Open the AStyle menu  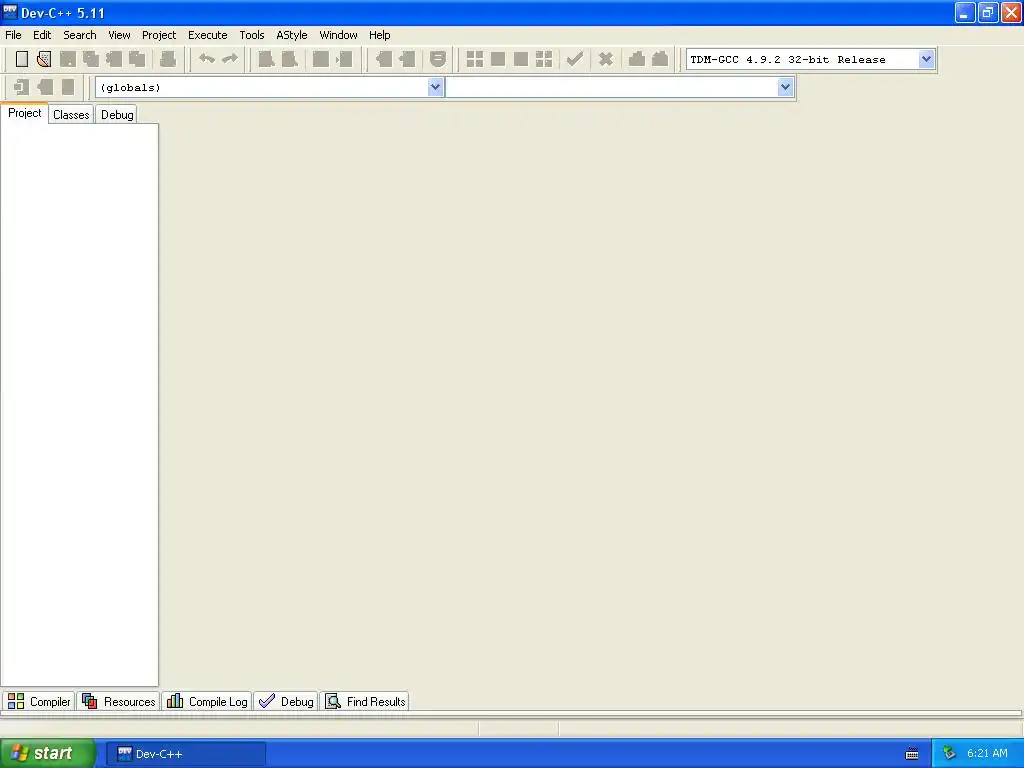[292, 35]
